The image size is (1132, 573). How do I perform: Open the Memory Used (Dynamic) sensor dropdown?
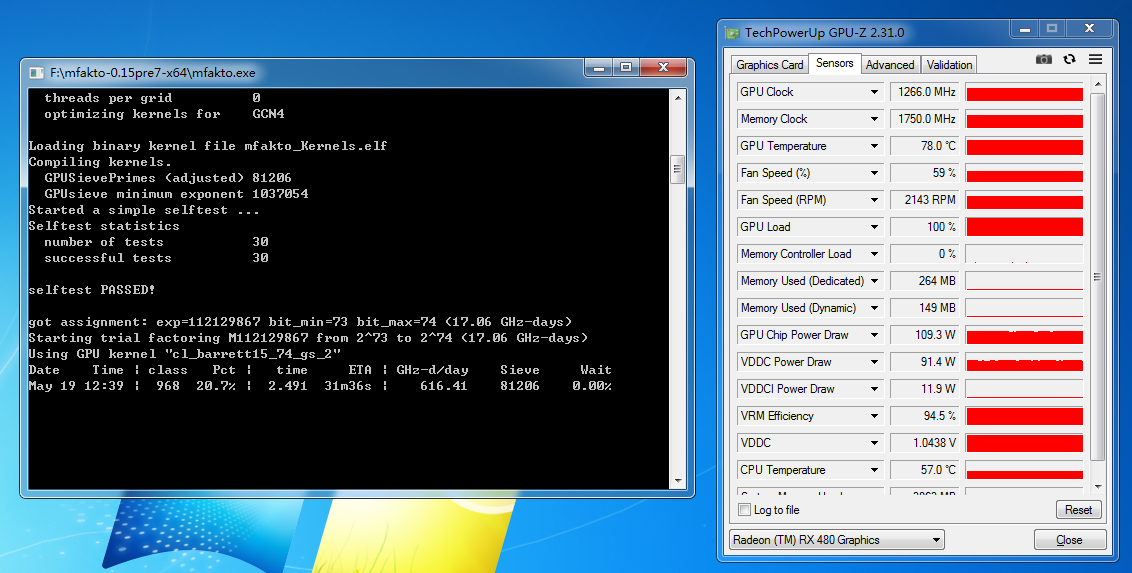tap(874, 307)
